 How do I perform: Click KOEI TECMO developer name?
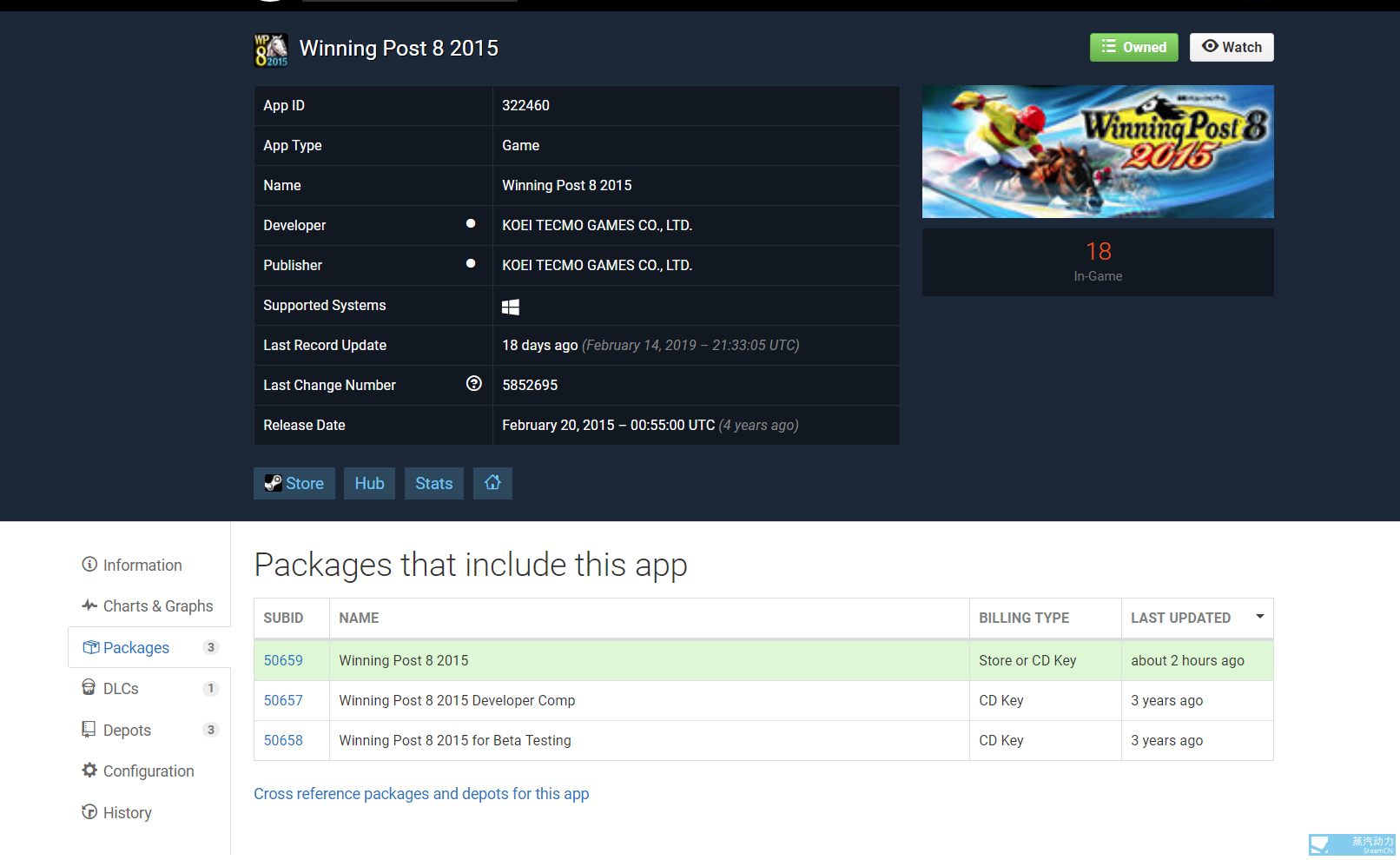coord(597,225)
